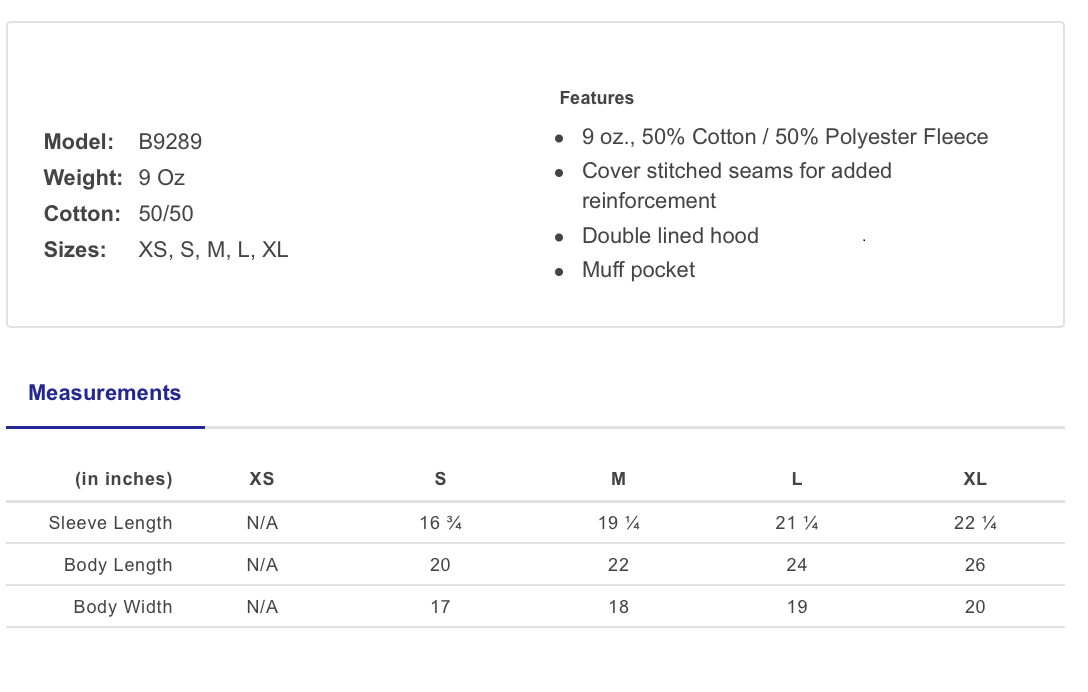
Task: Click the Double lined hood feature
Action: coord(670,236)
